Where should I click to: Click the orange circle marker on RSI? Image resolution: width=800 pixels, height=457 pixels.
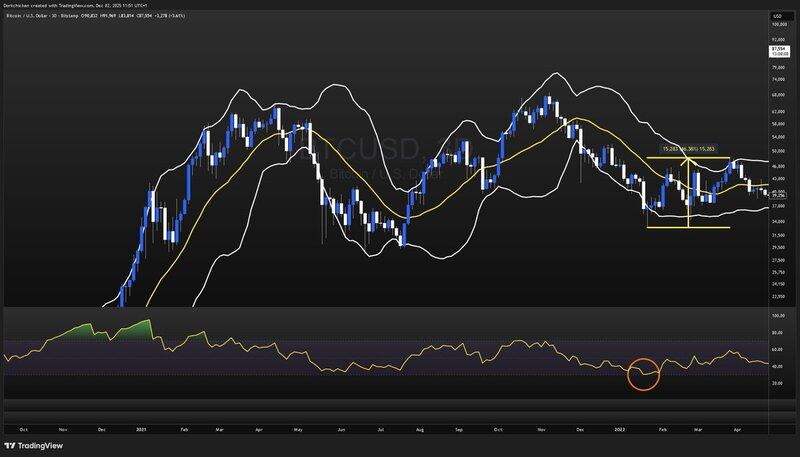pos(644,374)
